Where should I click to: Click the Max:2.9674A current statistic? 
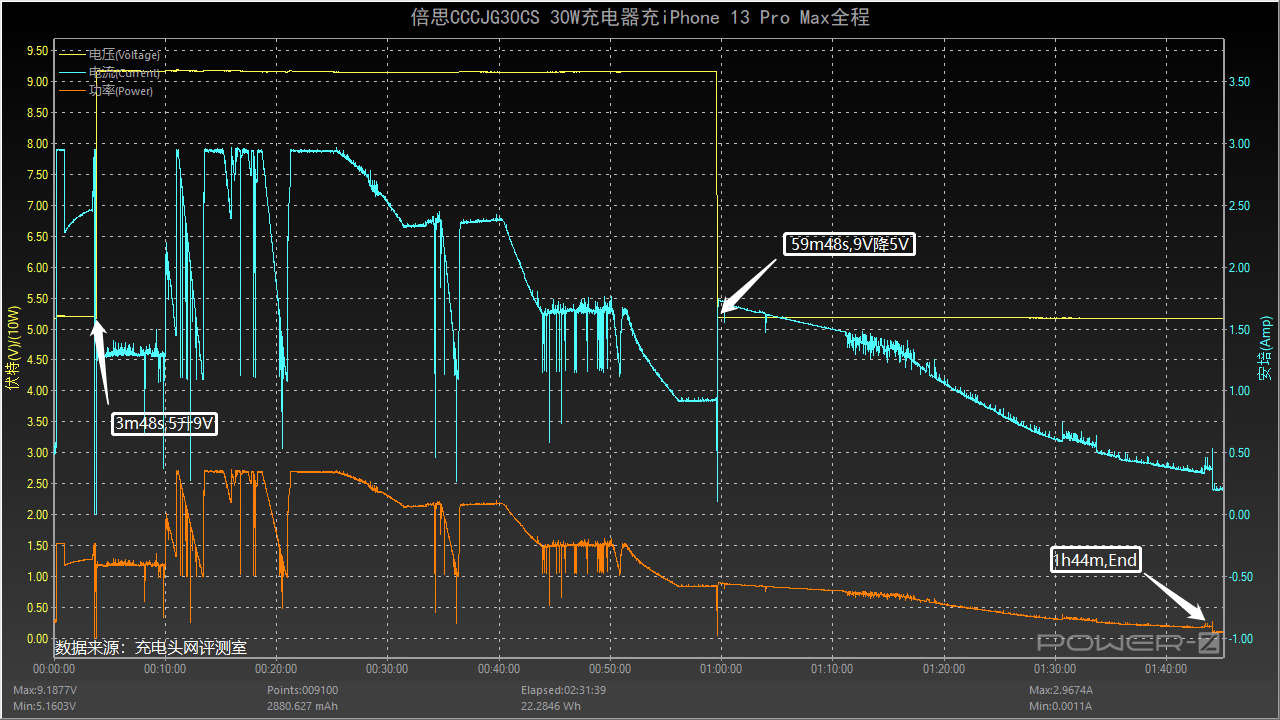(1063, 690)
